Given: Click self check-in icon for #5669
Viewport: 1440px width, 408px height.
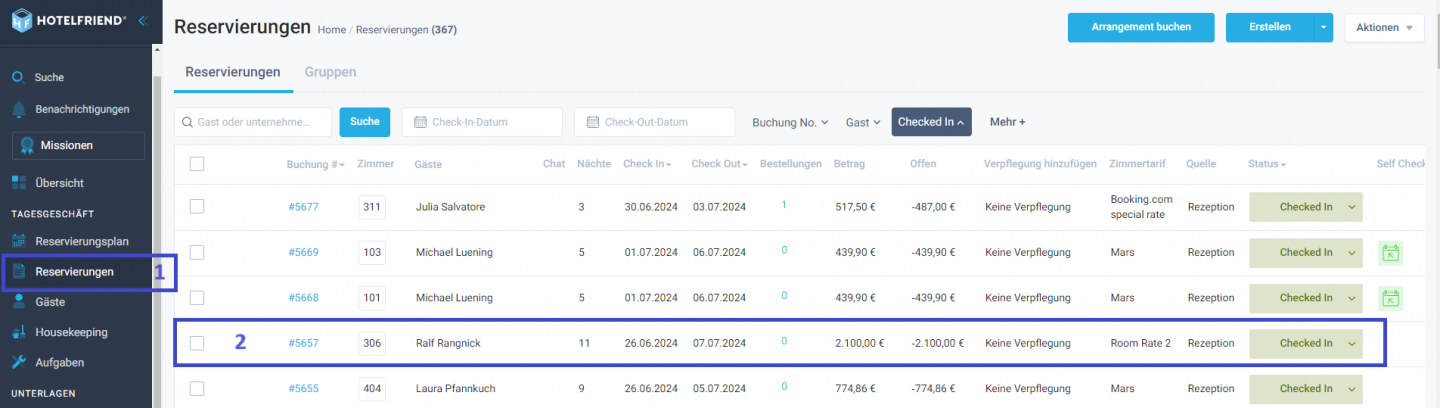Looking at the screenshot, I should pos(1390,253).
